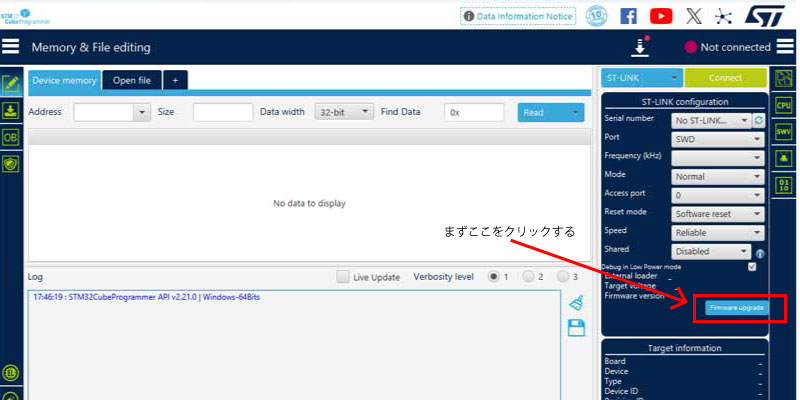
Task: Switch to the Open file tab
Action: click(x=132, y=81)
